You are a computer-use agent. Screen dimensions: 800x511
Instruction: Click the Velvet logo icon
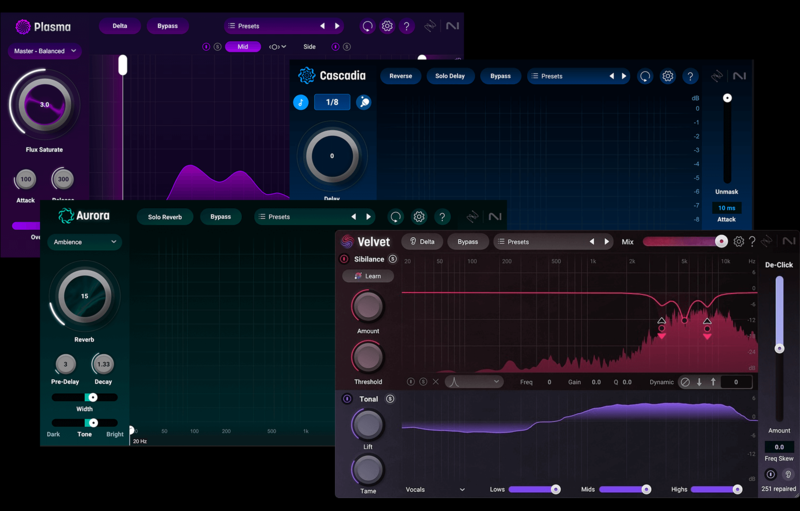point(347,241)
